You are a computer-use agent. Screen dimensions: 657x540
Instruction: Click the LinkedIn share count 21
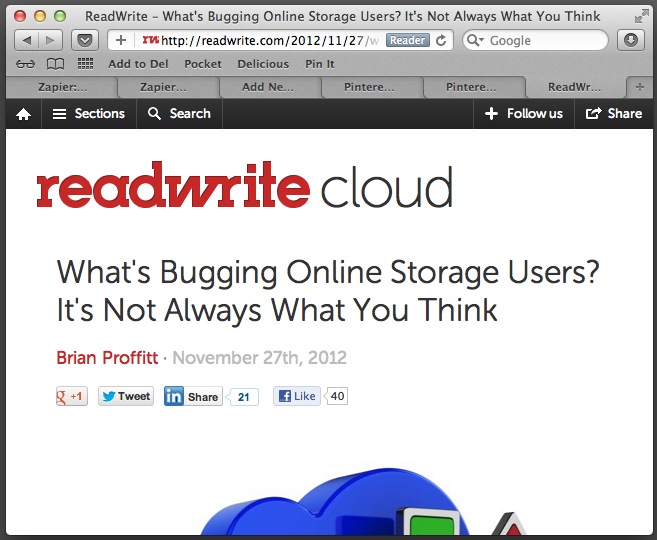click(244, 397)
